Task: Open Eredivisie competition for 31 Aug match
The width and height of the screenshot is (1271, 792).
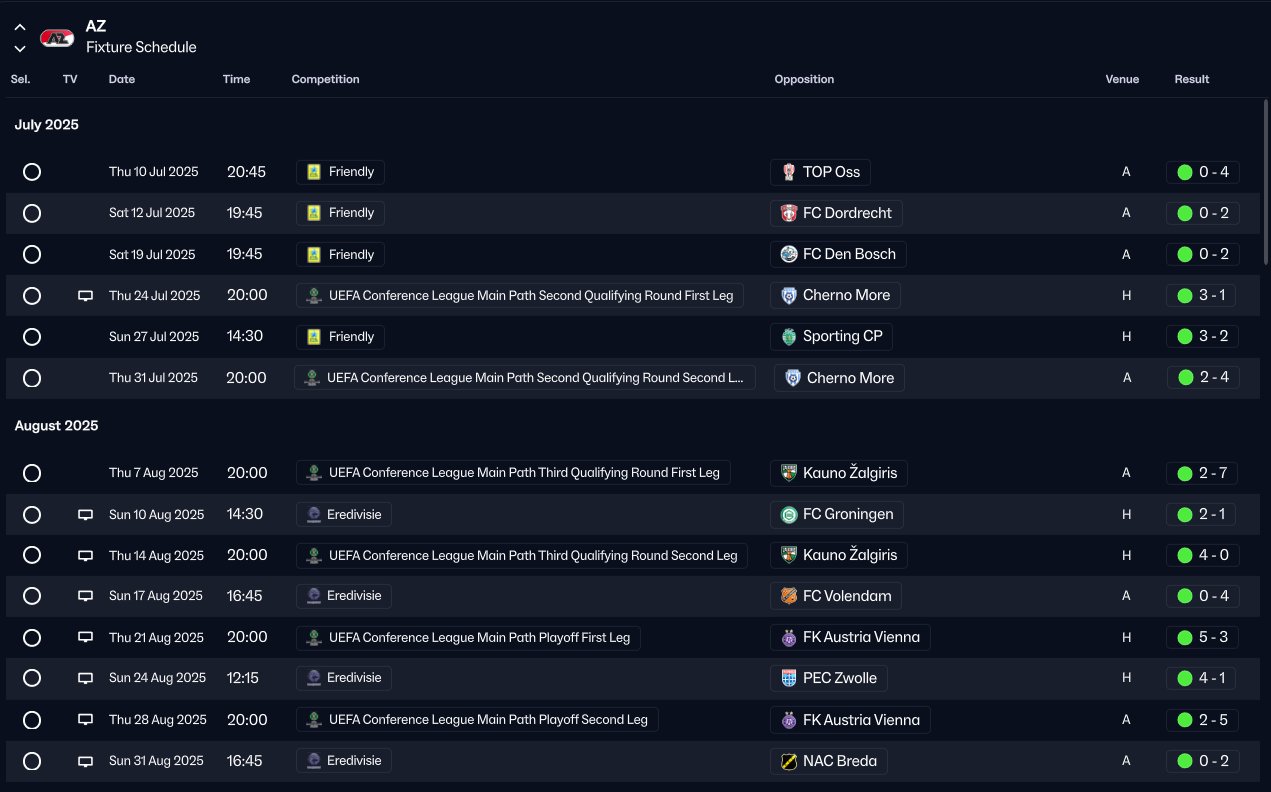Action: (x=344, y=761)
